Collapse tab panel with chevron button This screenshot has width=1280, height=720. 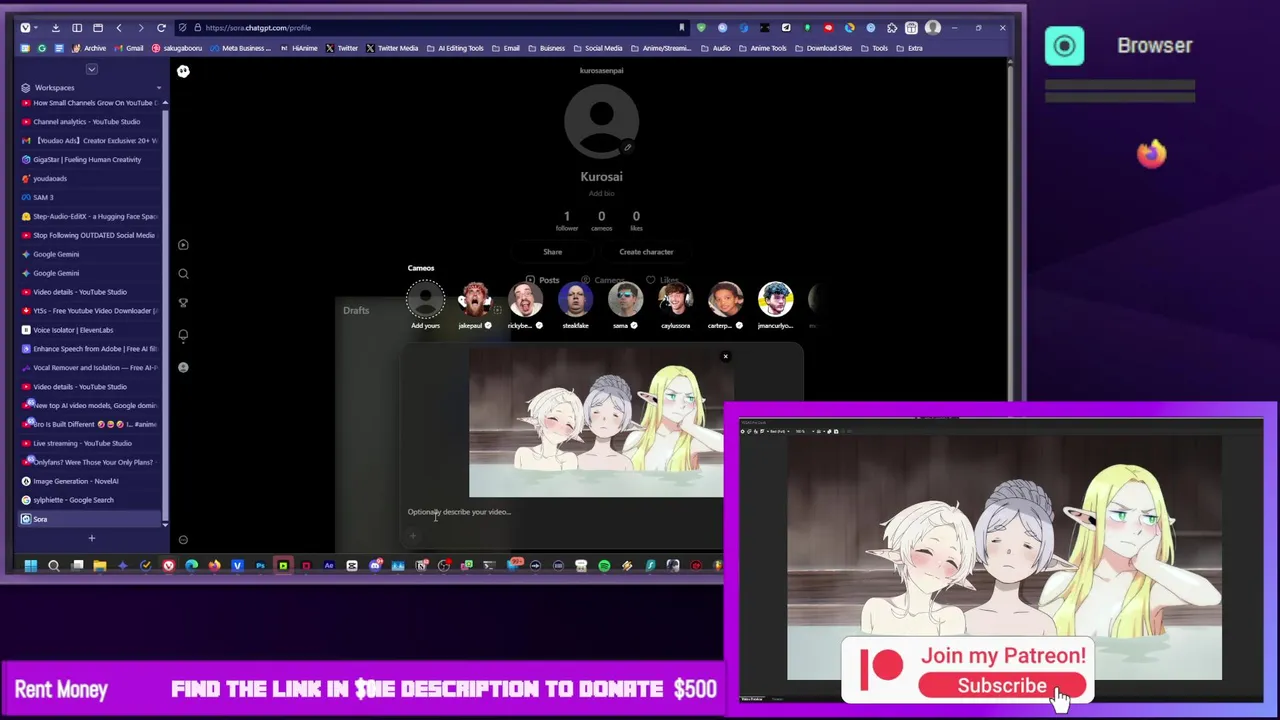coord(91,69)
